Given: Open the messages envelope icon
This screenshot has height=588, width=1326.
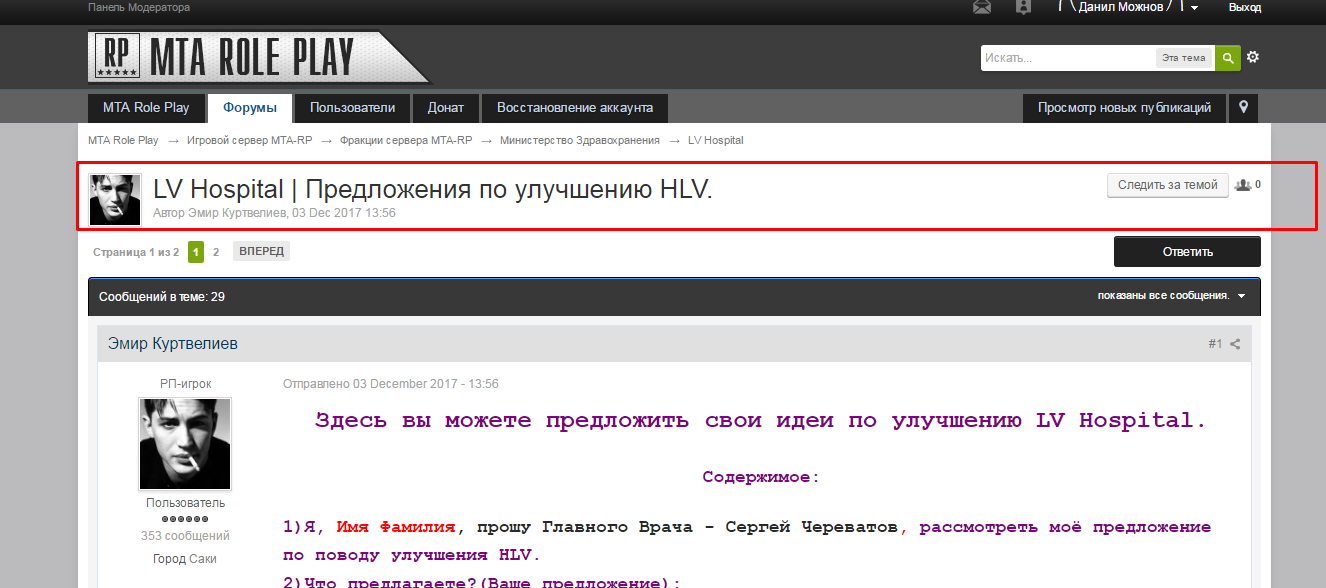Looking at the screenshot, I should pyautogui.click(x=982, y=7).
